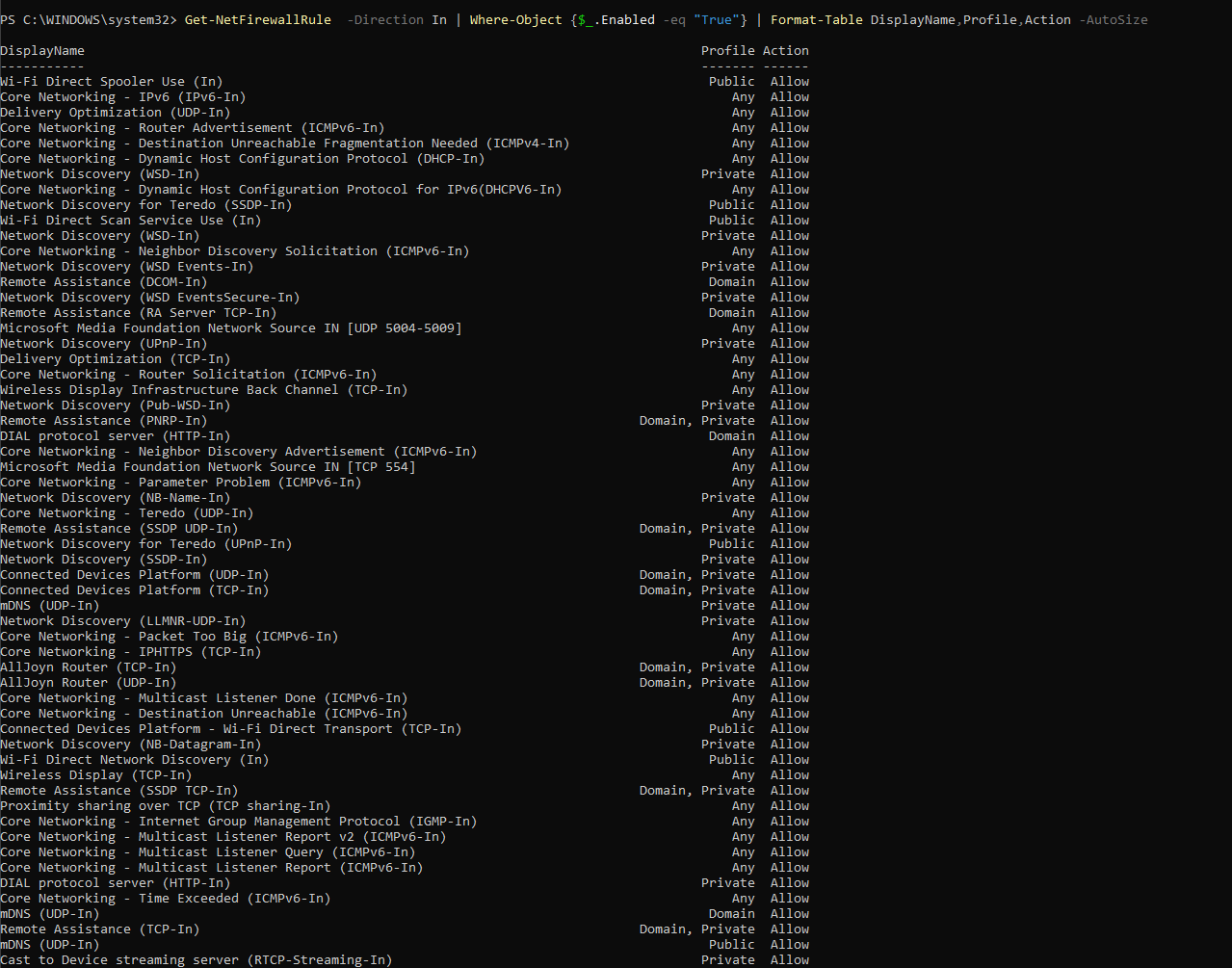The width and height of the screenshot is (1232, 968).
Task: Click Wireless Display Infrastructure Back Channel rule
Action: (x=203, y=390)
